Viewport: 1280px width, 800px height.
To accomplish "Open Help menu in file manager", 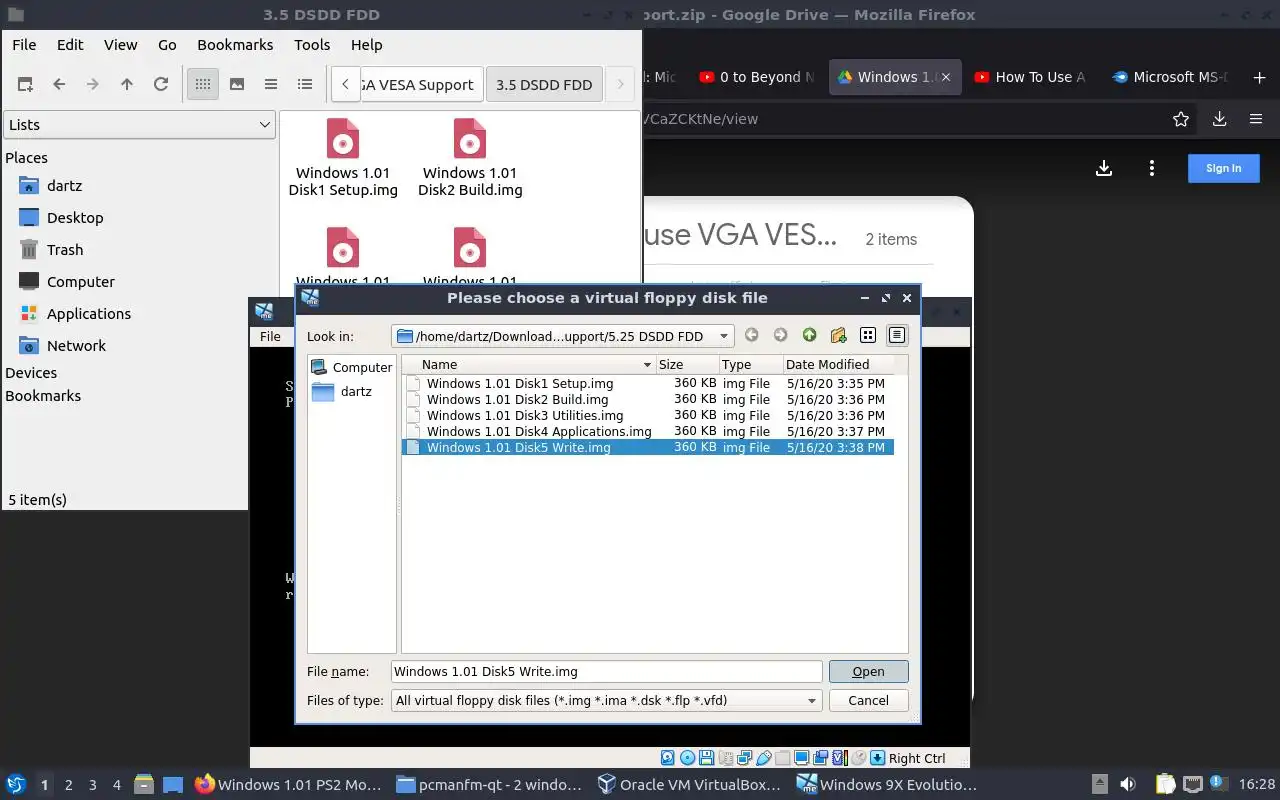I will (366, 45).
